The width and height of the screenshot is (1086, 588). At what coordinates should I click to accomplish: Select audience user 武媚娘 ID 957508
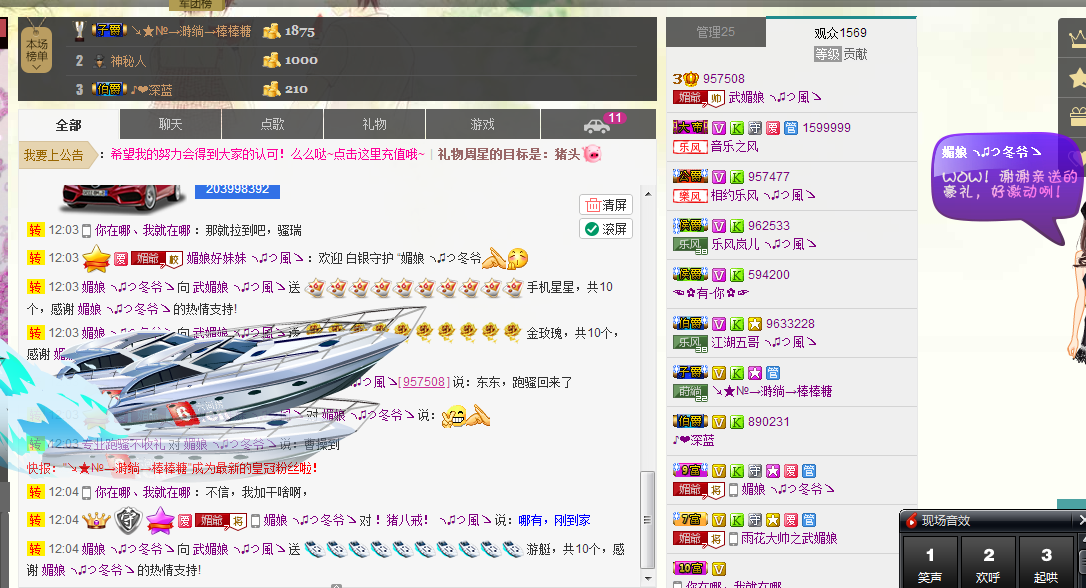click(x=792, y=89)
